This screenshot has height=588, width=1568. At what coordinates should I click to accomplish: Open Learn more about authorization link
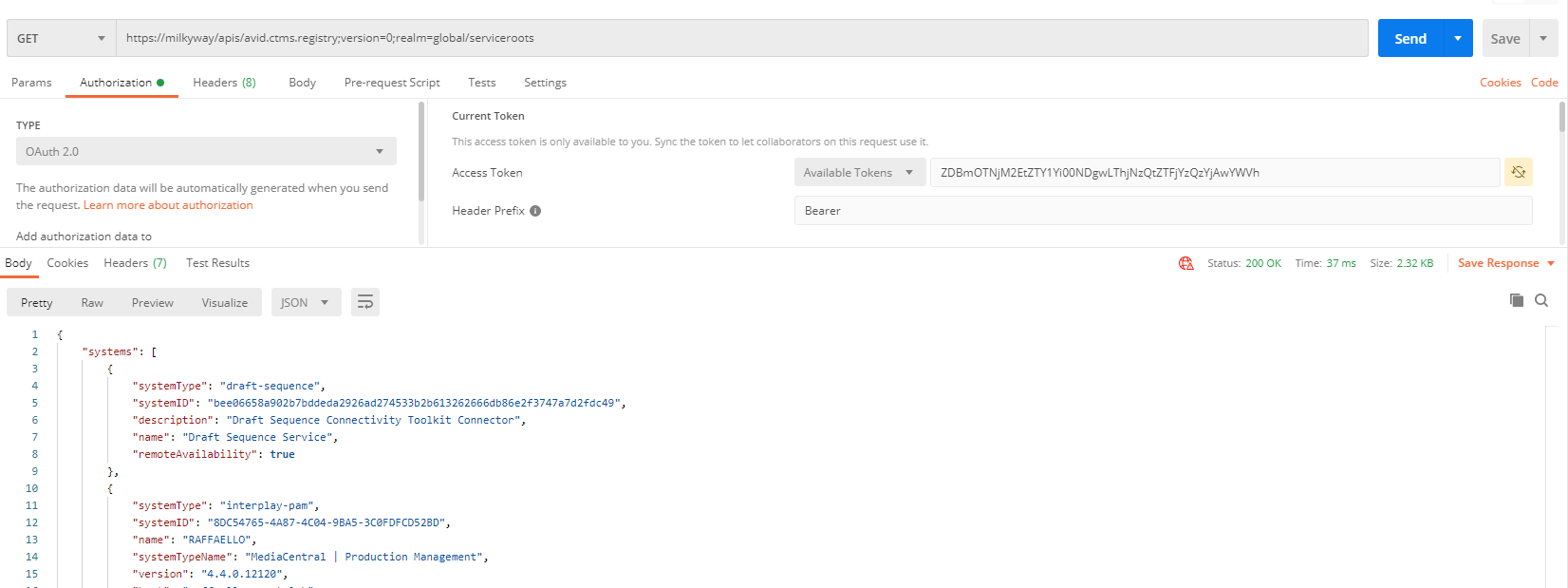point(168,205)
